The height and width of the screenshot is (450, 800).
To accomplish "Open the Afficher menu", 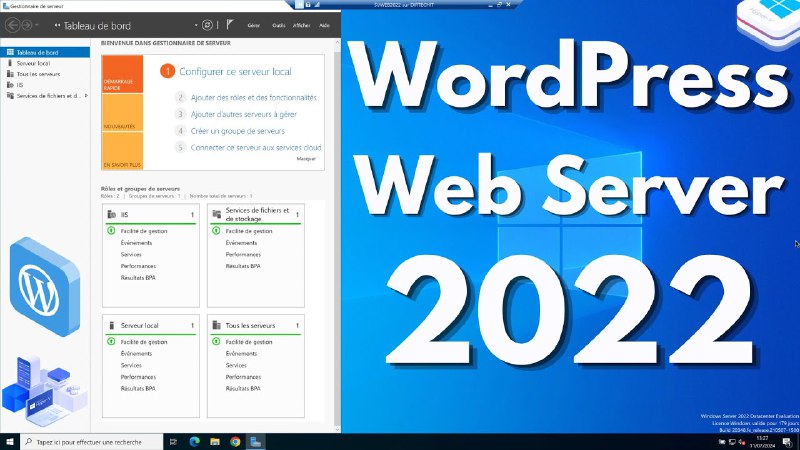I will point(302,25).
